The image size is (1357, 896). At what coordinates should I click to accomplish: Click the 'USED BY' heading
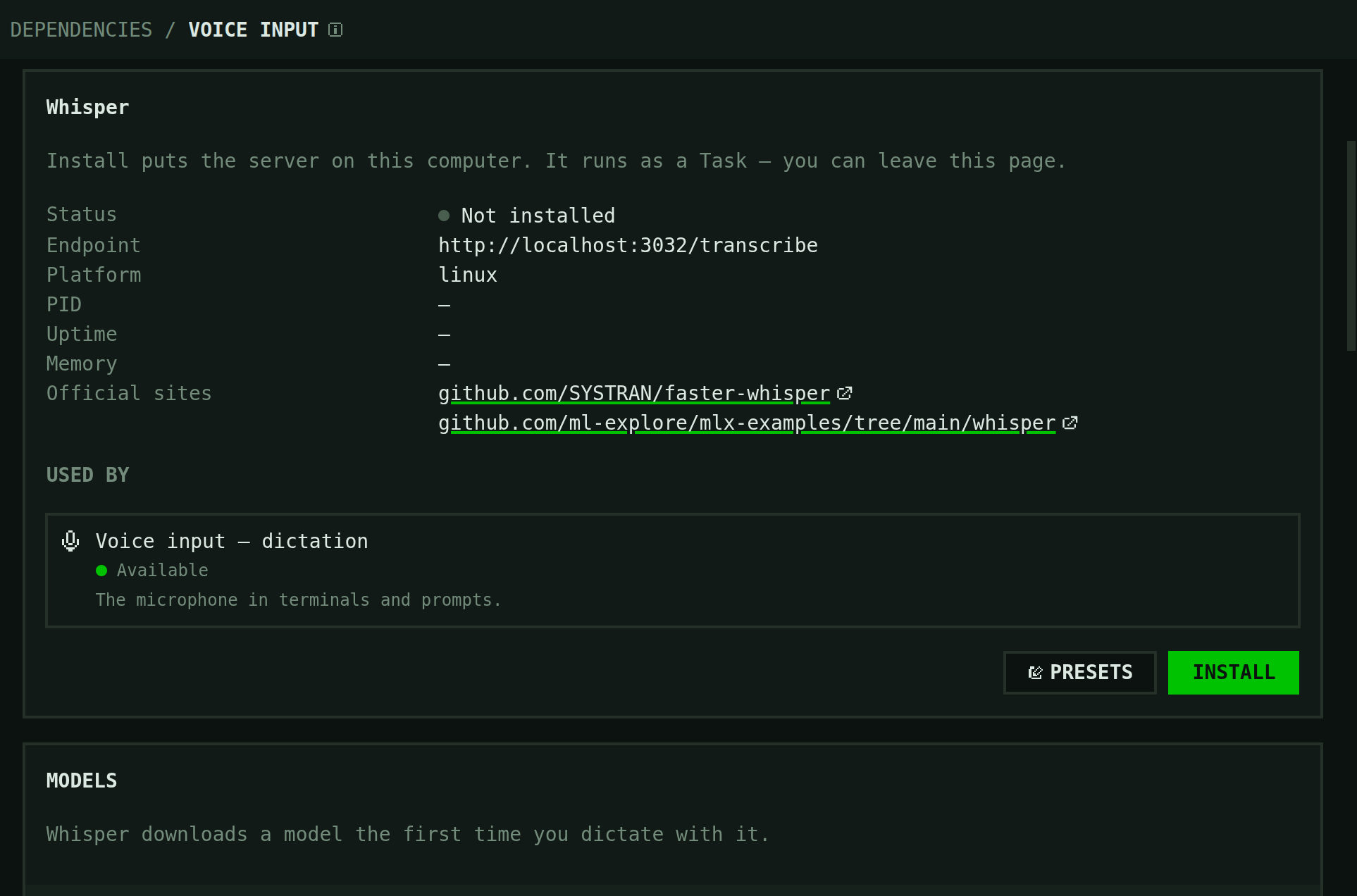[x=87, y=475]
